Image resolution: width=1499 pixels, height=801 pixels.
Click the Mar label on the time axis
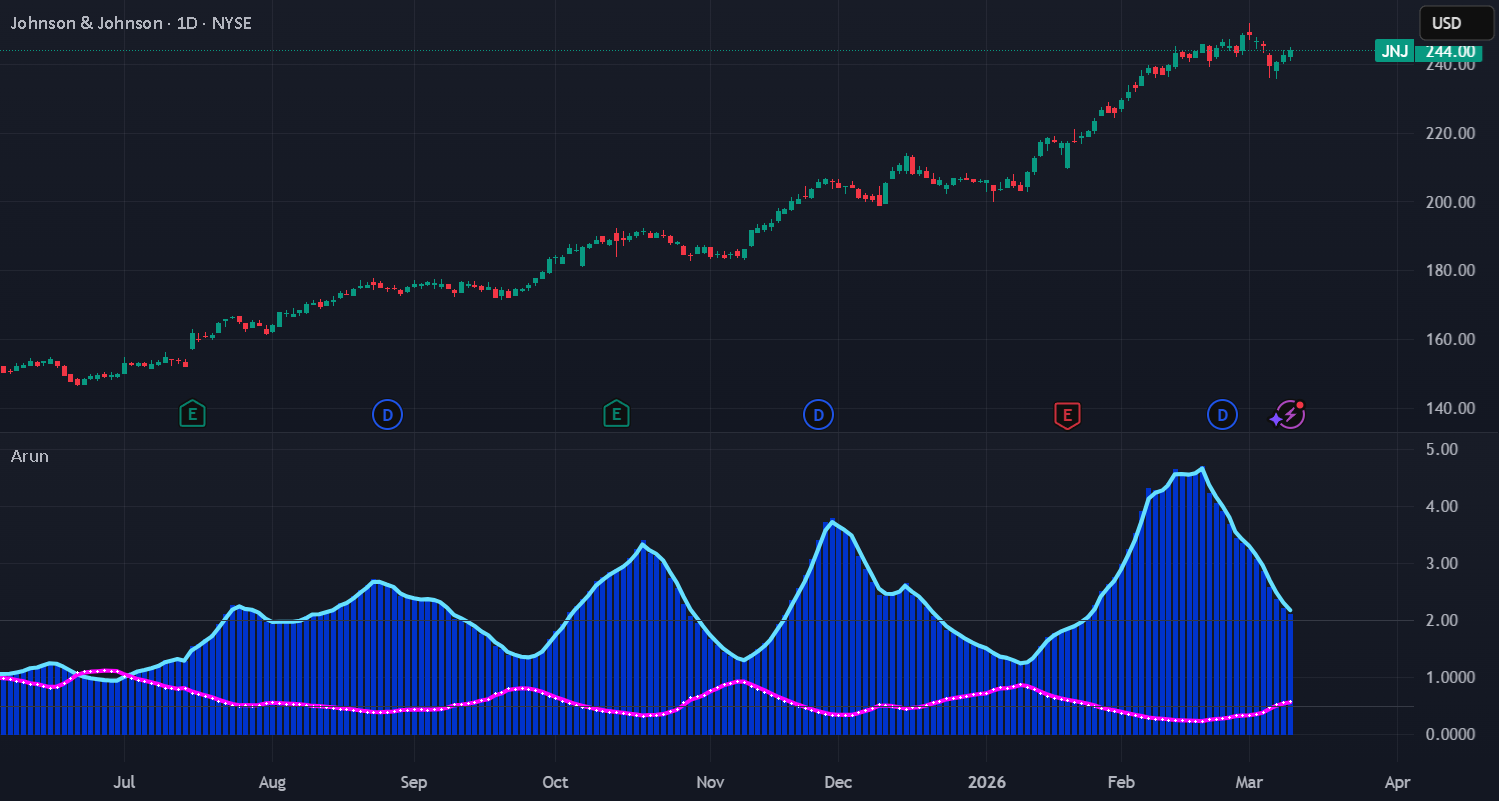pyautogui.click(x=1250, y=780)
